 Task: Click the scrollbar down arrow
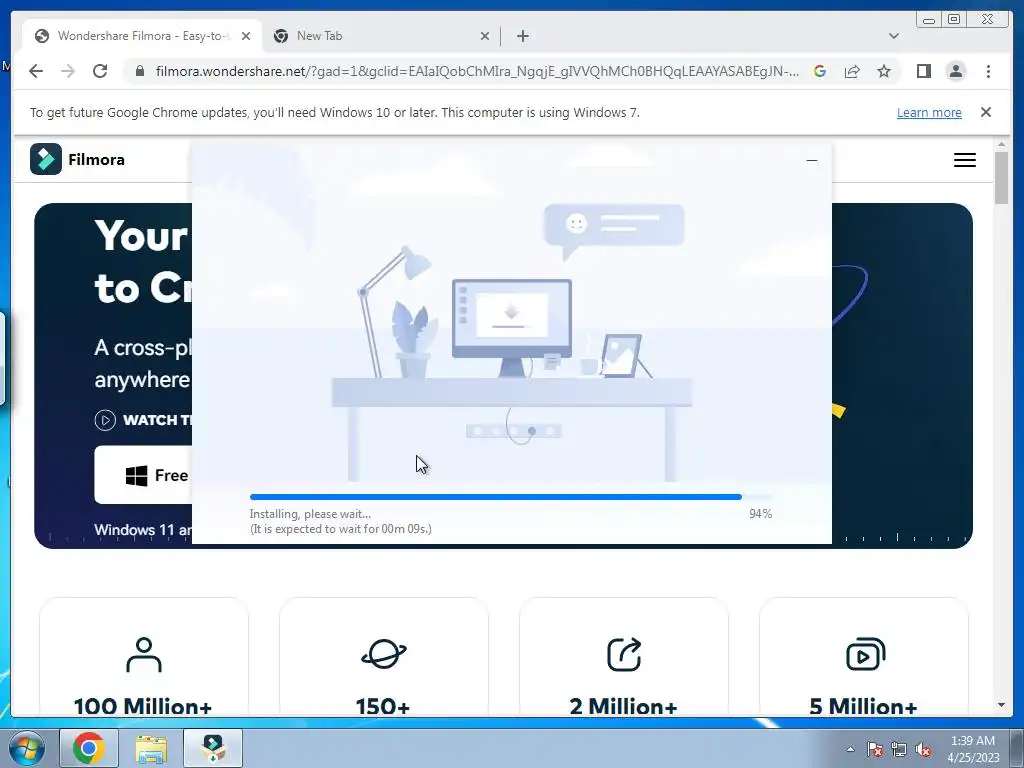[x=1001, y=705]
